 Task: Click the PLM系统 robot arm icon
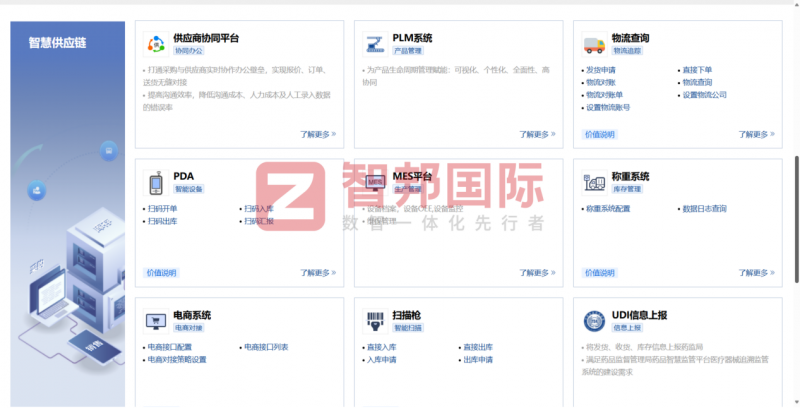[375, 44]
